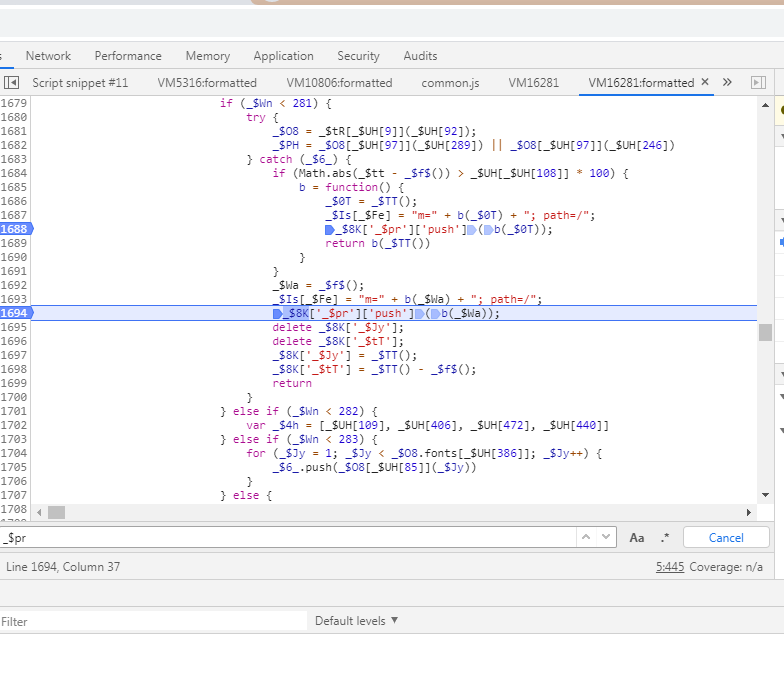Click breakpoint marker on line 1694
This screenshot has height=684, width=784.
tap(15, 313)
